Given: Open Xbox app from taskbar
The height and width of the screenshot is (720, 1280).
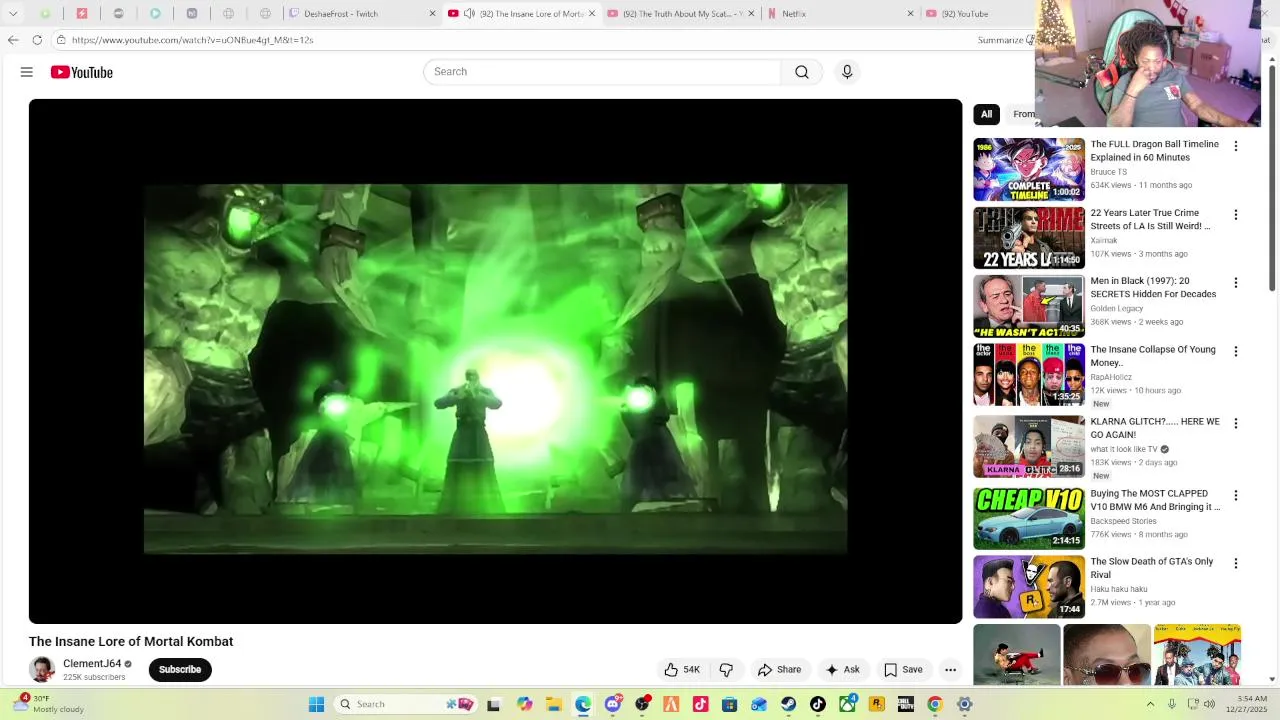Looking at the screenshot, I should [847, 704].
